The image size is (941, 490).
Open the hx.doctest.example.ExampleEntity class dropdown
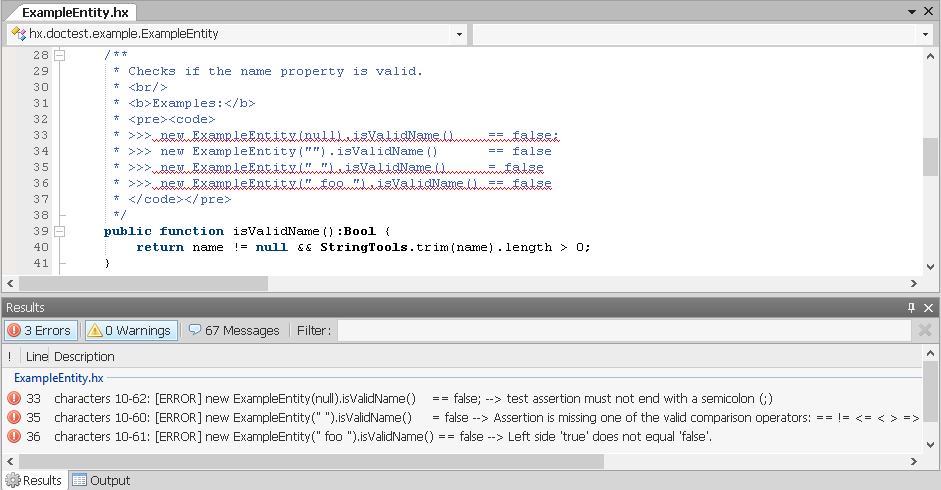tap(459, 34)
